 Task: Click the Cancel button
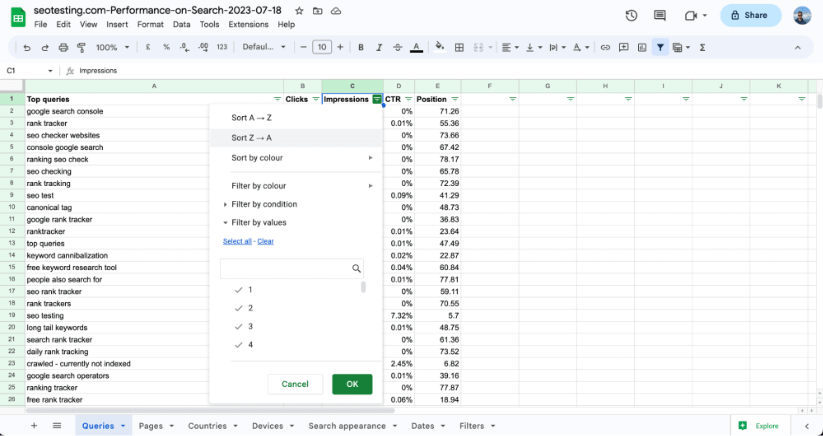295,384
